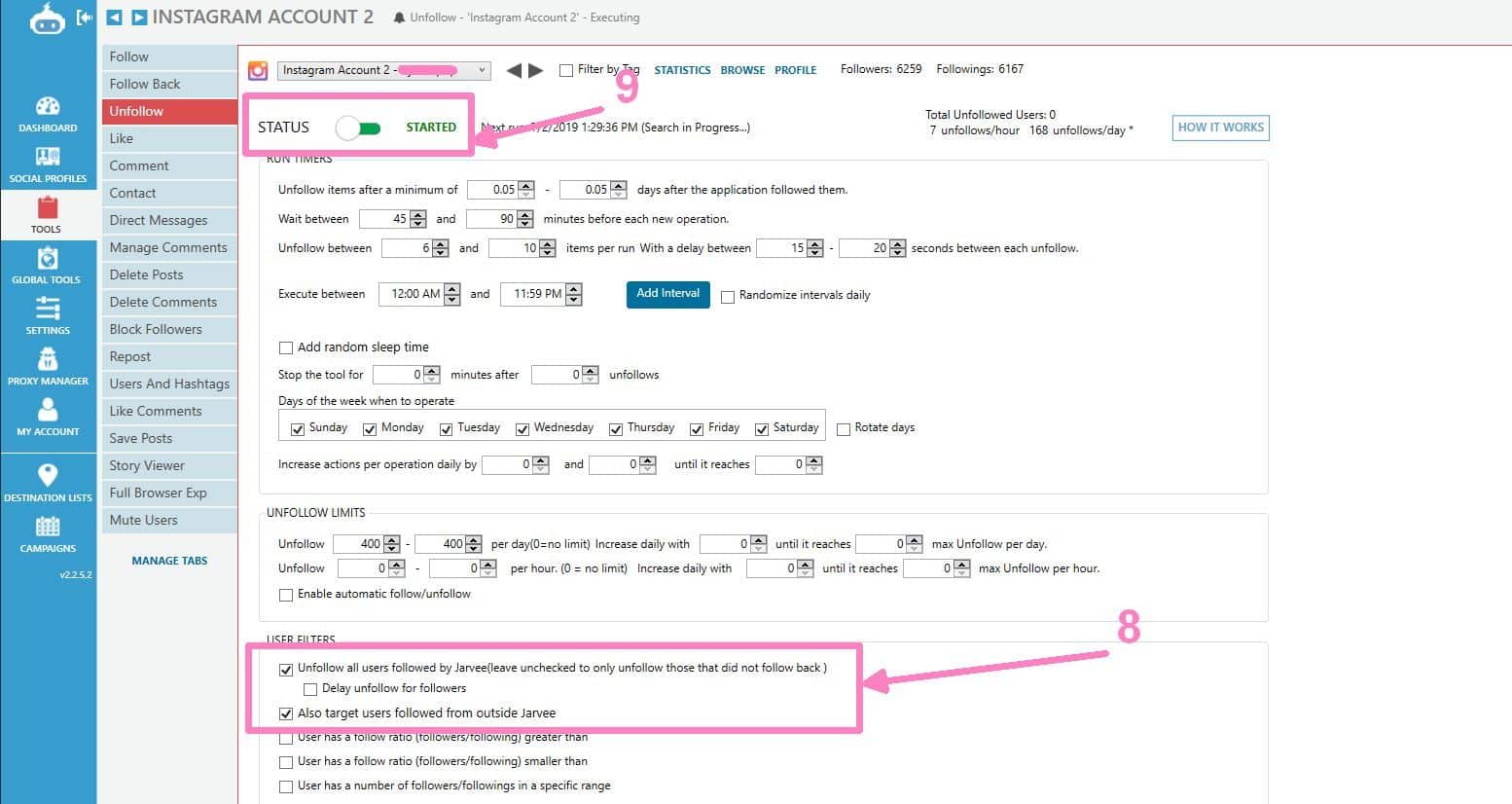Open the Users And Hashtags tab

coord(169,384)
